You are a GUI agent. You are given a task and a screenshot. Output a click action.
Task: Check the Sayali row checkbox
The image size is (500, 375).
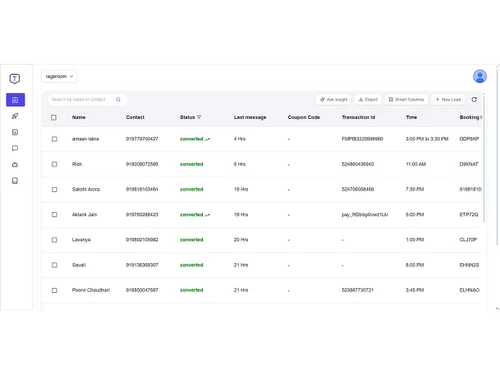pyautogui.click(x=54, y=265)
